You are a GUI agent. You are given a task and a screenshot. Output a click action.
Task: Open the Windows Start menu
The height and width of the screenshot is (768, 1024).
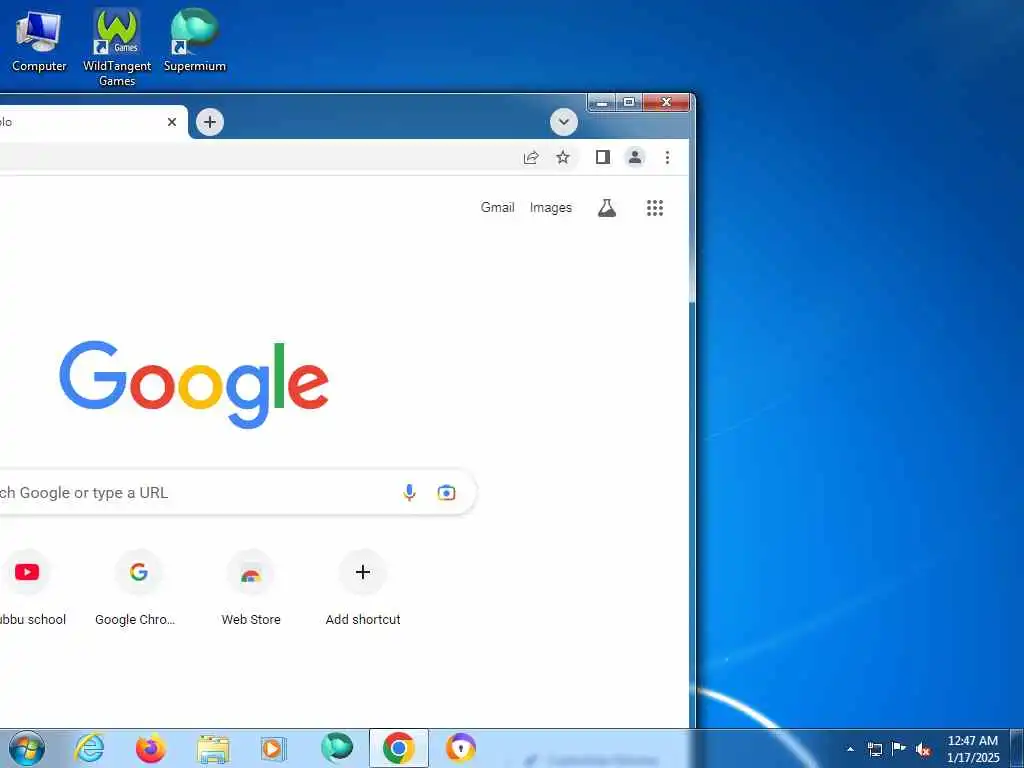(x=27, y=748)
